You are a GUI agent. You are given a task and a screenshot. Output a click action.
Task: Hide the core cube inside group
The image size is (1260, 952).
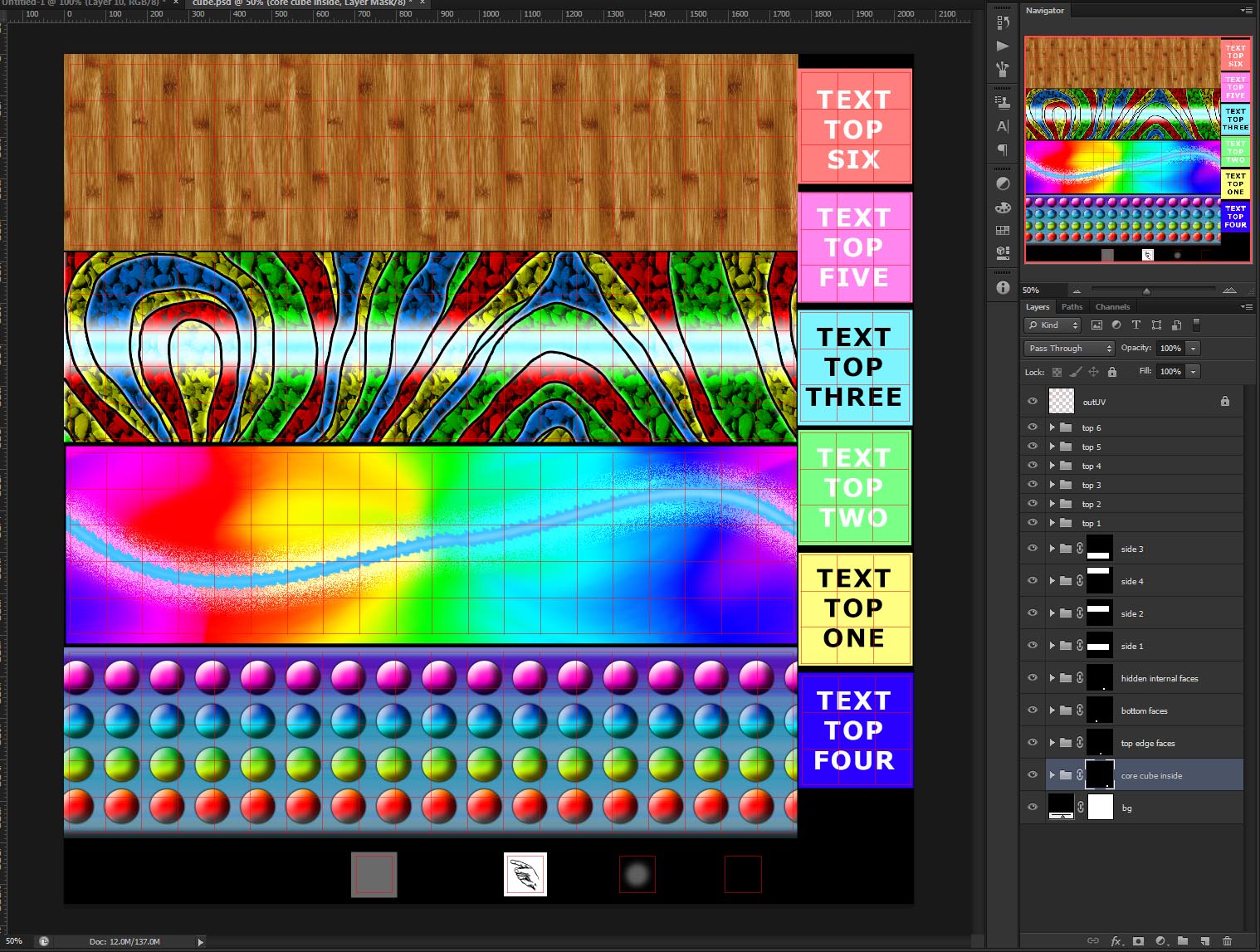[x=1033, y=774]
